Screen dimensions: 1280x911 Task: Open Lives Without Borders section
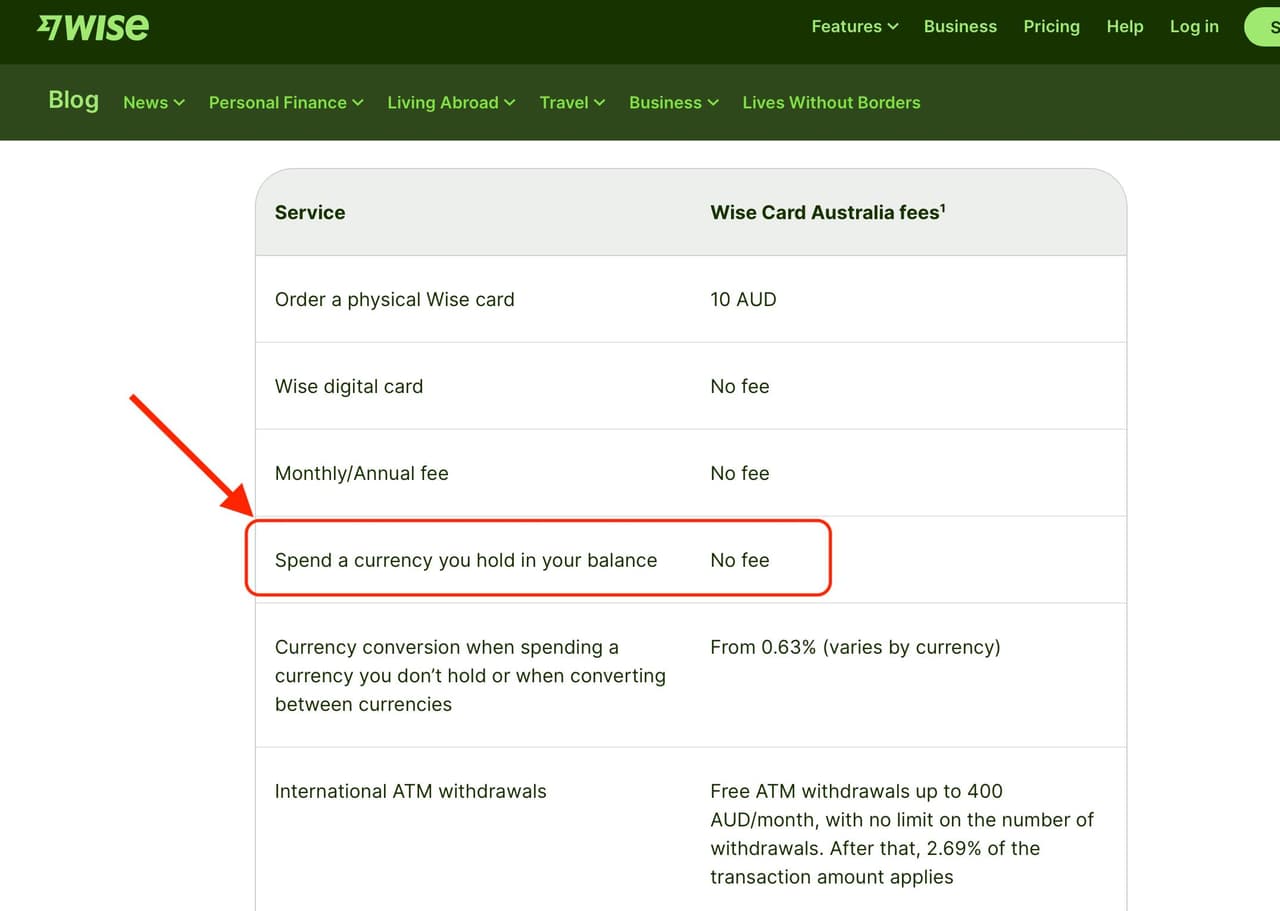point(831,102)
